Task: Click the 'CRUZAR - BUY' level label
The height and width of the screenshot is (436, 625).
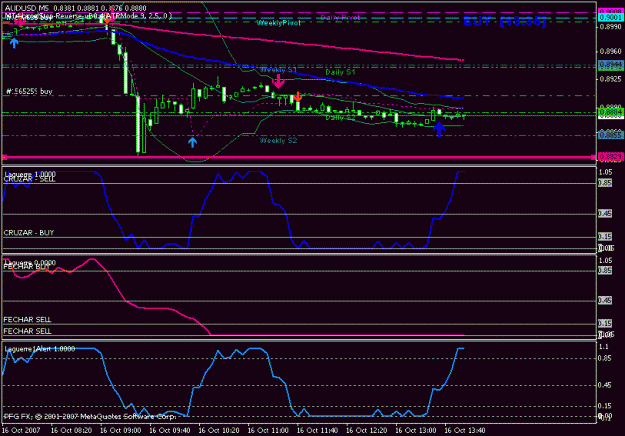Action: [x=29, y=233]
